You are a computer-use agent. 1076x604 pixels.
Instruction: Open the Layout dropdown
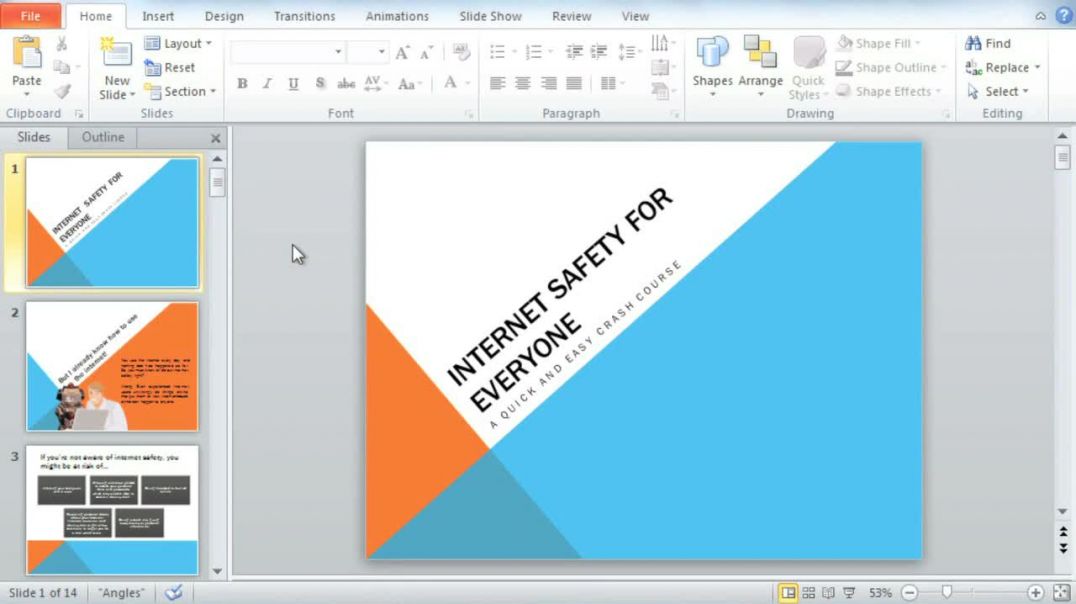pyautogui.click(x=178, y=43)
